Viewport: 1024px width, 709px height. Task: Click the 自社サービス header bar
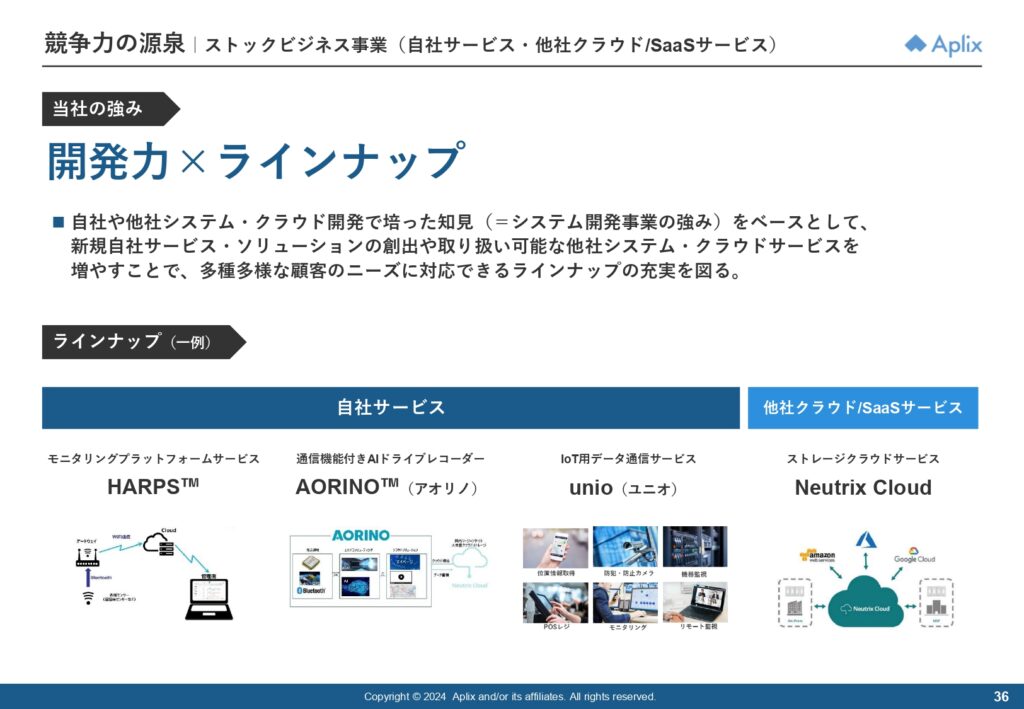click(391, 407)
